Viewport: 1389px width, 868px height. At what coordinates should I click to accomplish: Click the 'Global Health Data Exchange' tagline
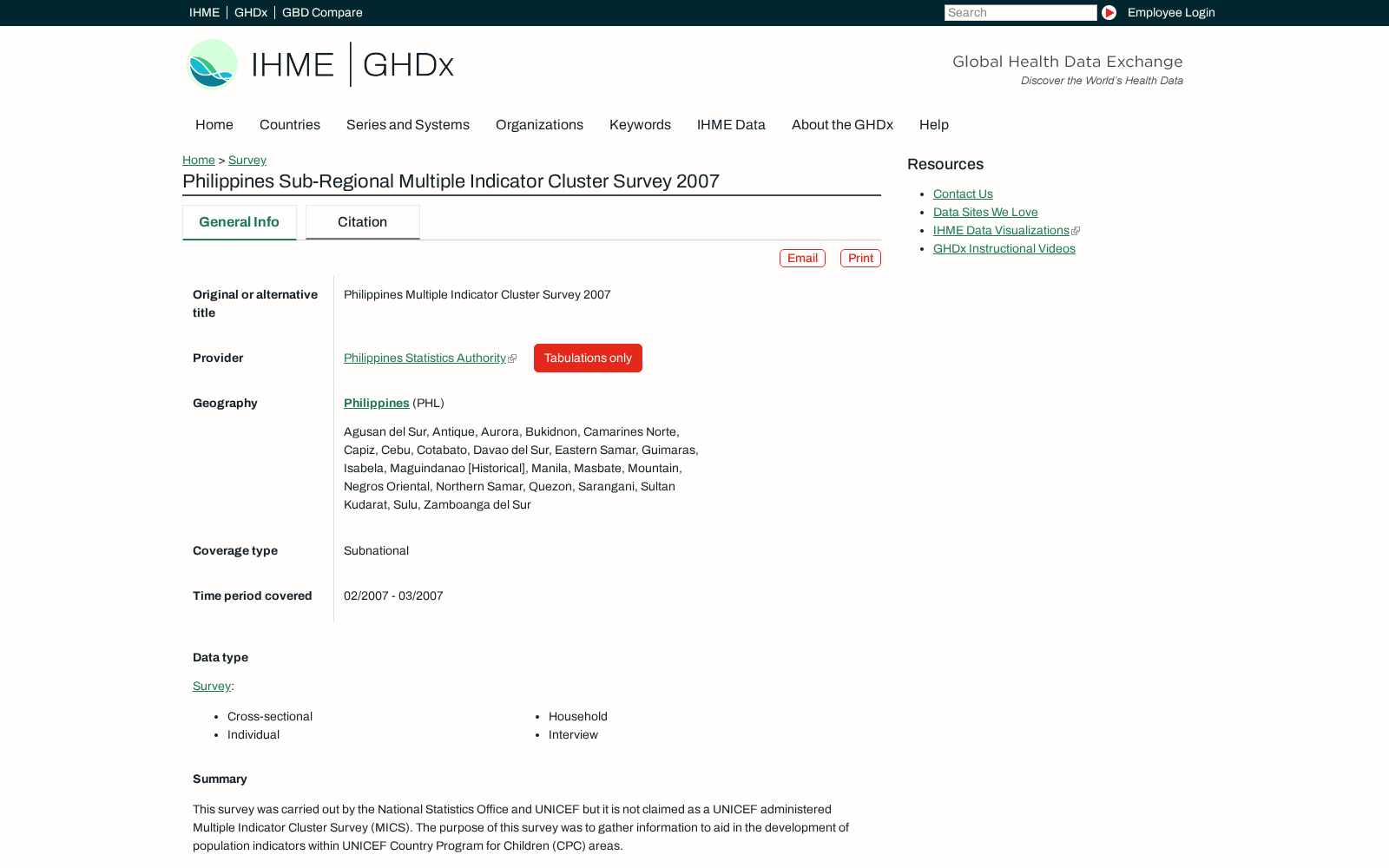[x=1068, y=62]
